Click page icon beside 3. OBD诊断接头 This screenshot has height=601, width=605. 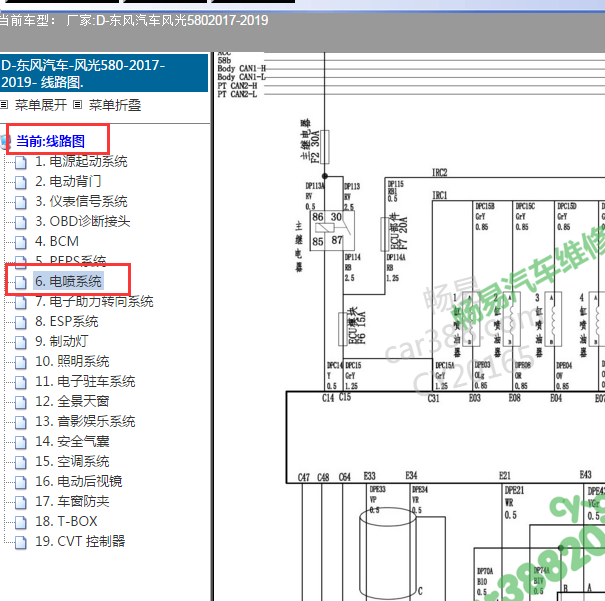tap(21, 223)
